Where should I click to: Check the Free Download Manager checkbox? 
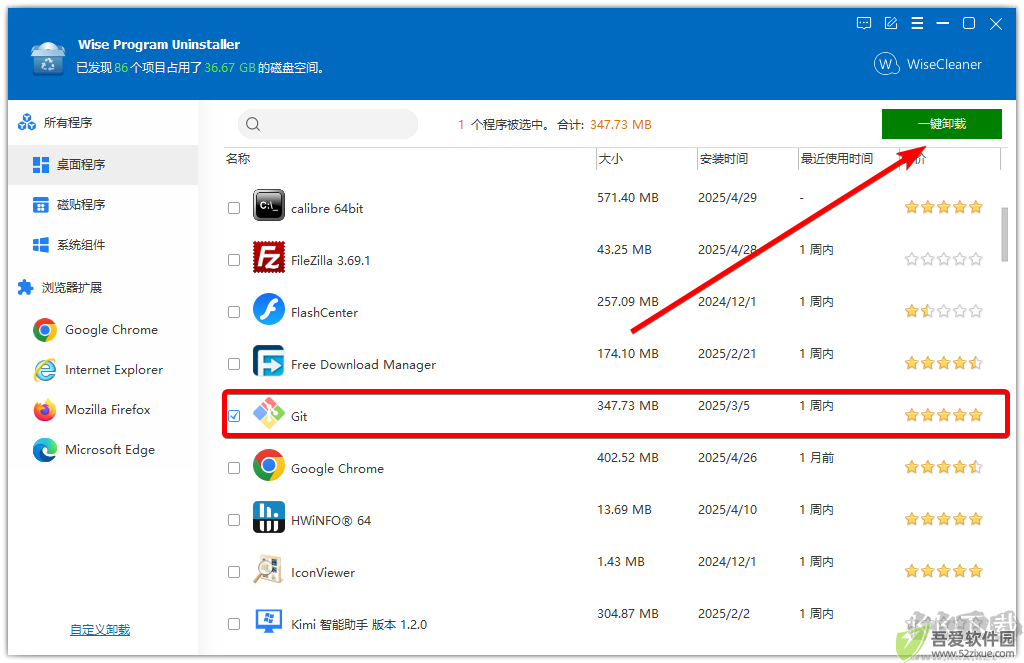(234, 364)
